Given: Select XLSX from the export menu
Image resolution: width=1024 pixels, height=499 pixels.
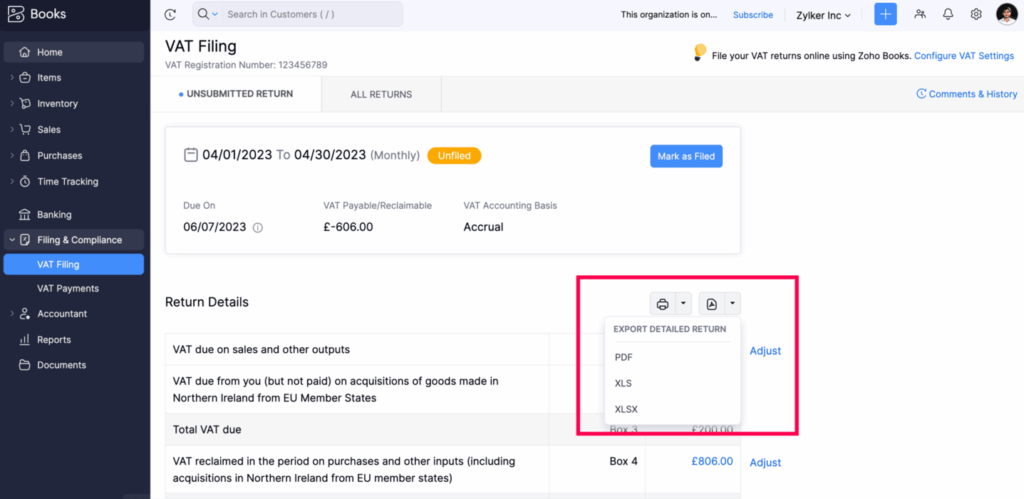Looking at the screenshot, I should 626,408.
